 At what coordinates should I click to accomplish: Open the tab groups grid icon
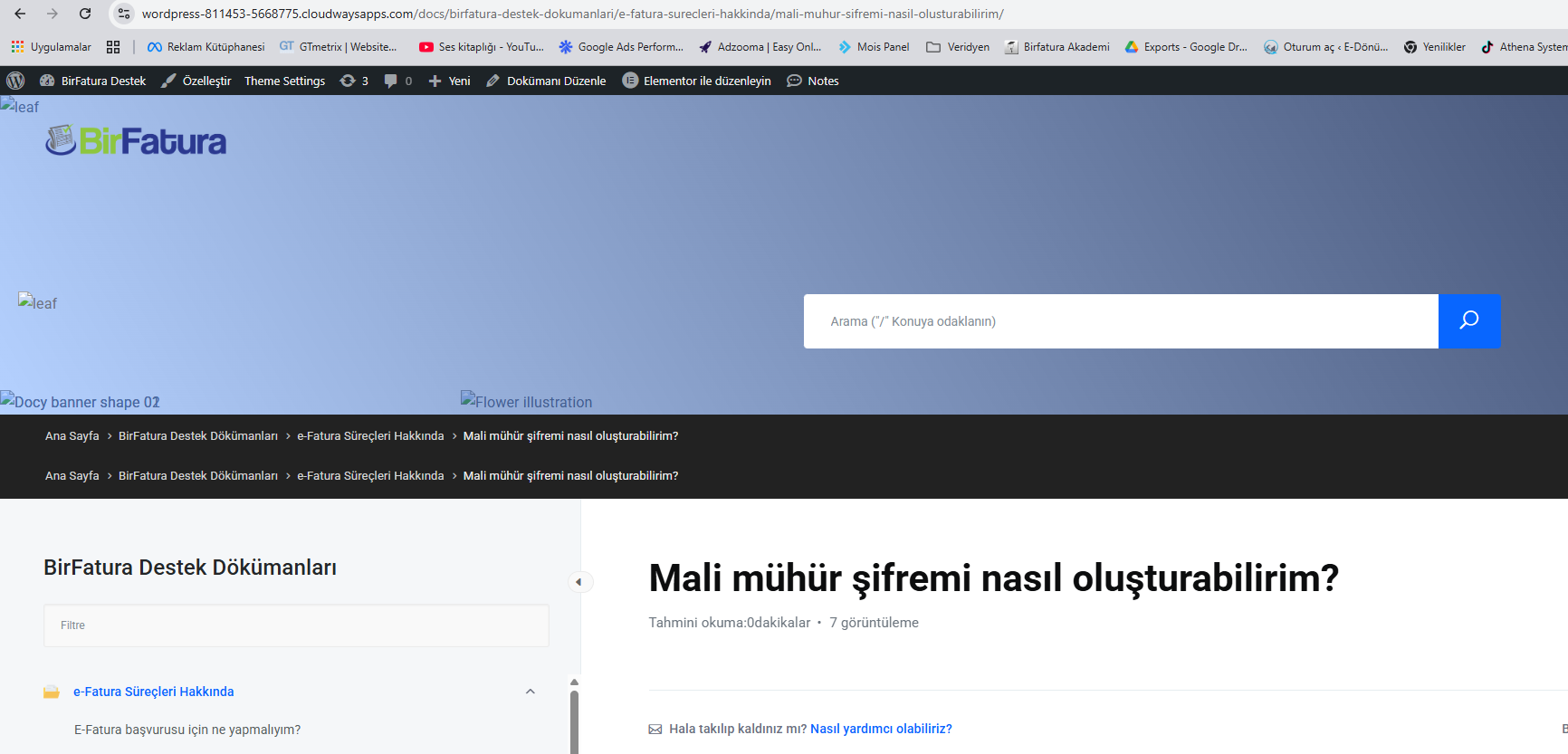tap(113, 47)
